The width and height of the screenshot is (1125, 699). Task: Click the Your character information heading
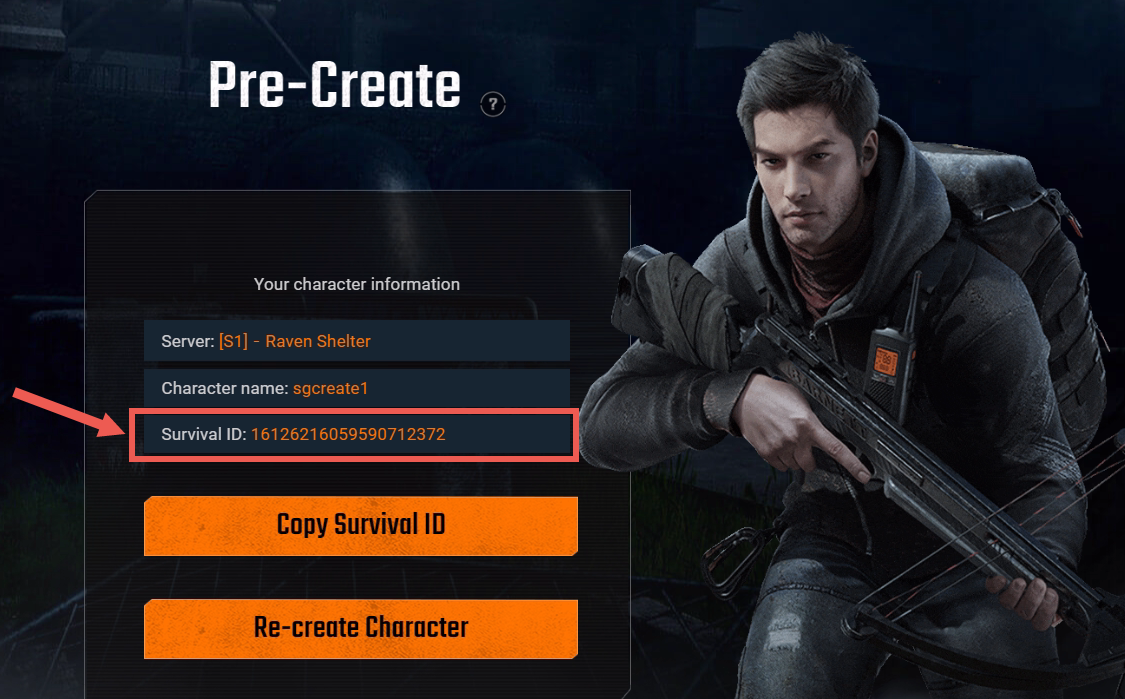tap(357, 284)
